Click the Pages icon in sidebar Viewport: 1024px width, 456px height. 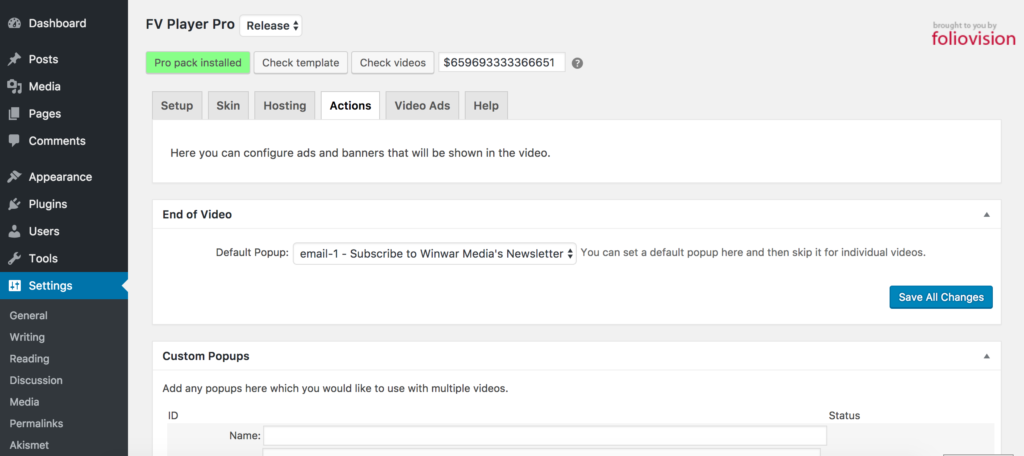click(14, 114)
